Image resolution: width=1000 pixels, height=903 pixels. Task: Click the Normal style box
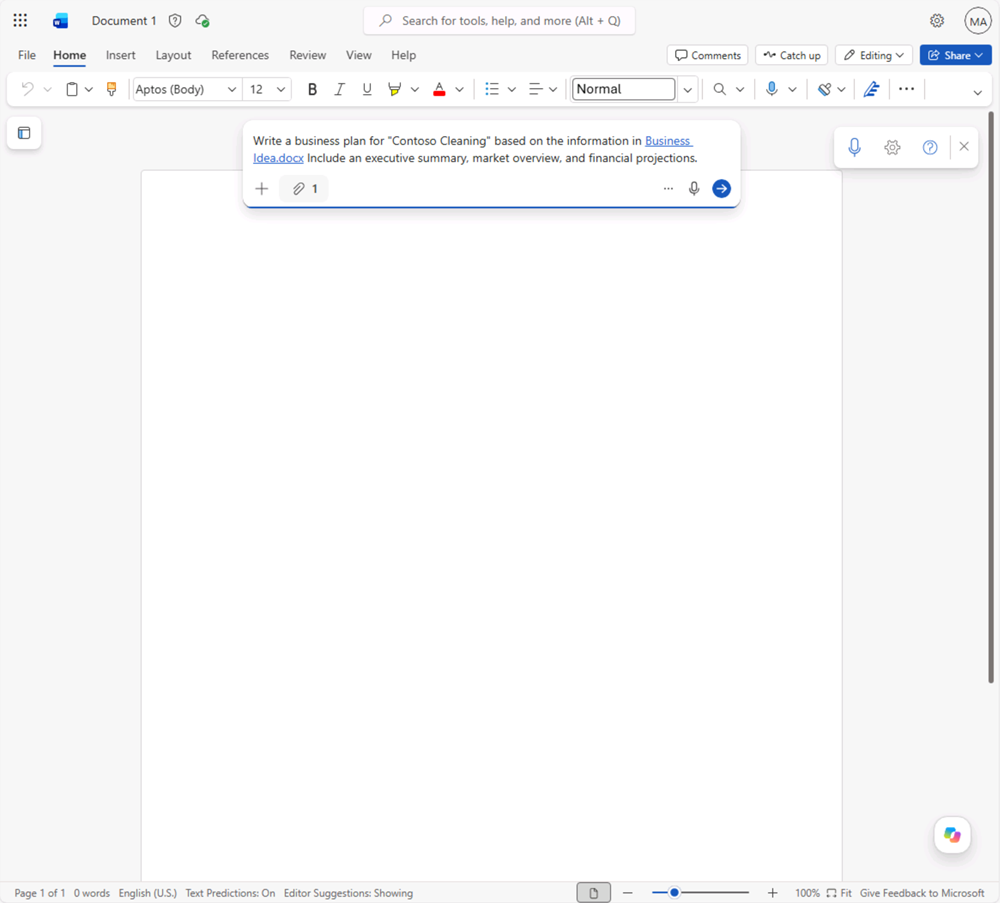624,89
